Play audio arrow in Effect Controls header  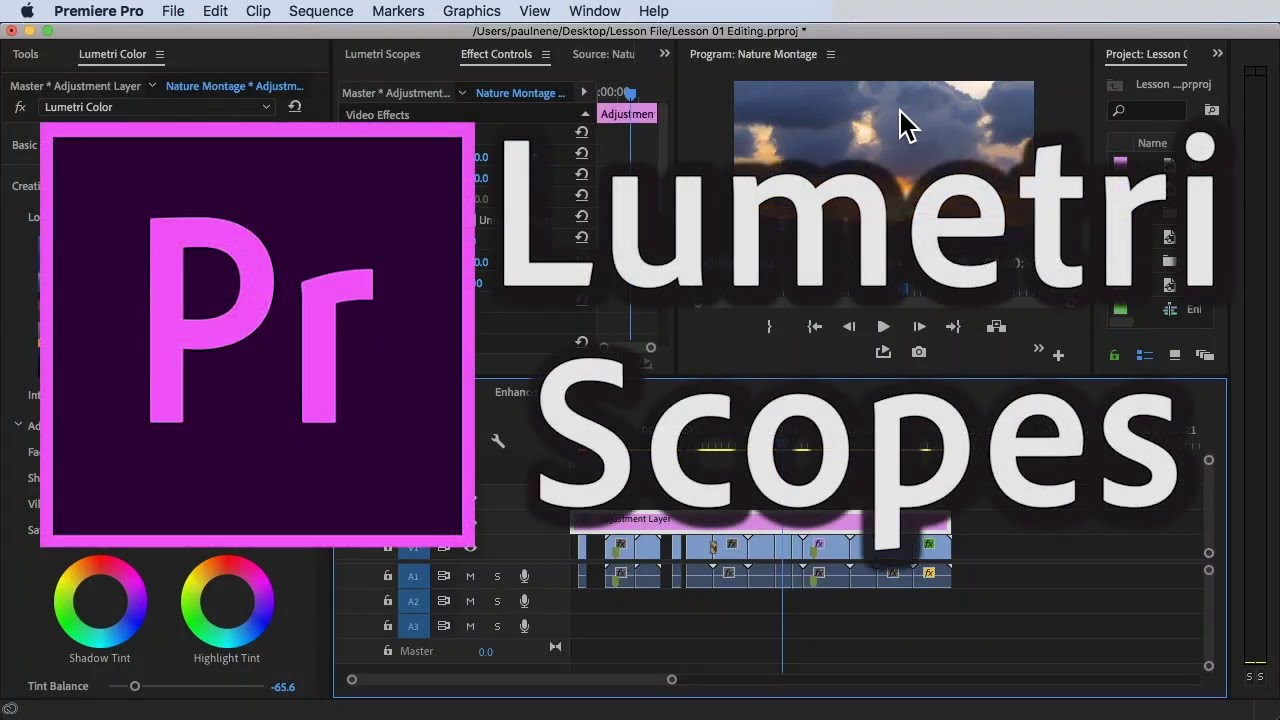point(584,92)
